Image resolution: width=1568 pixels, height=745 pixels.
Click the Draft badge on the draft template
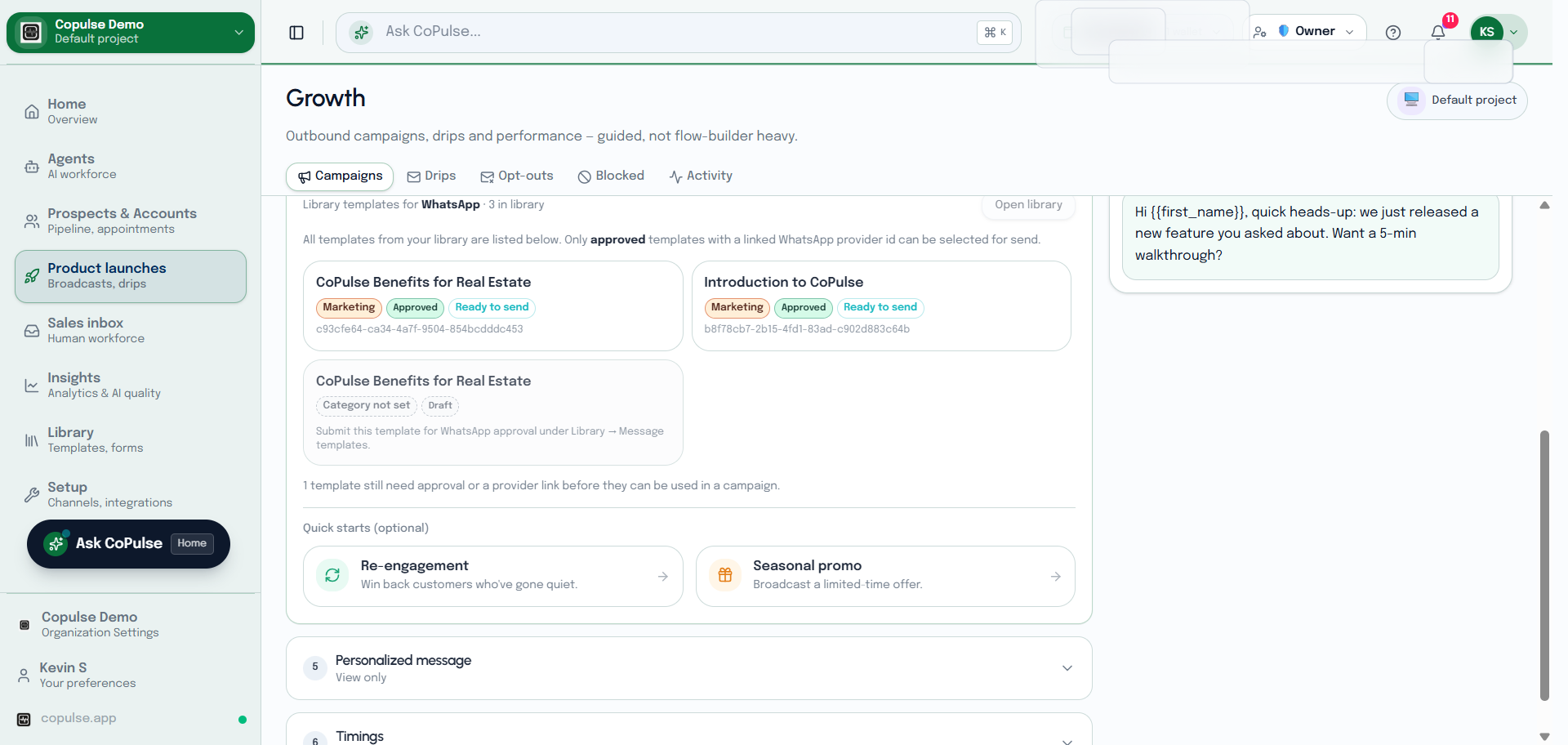(x=440, y=406)
